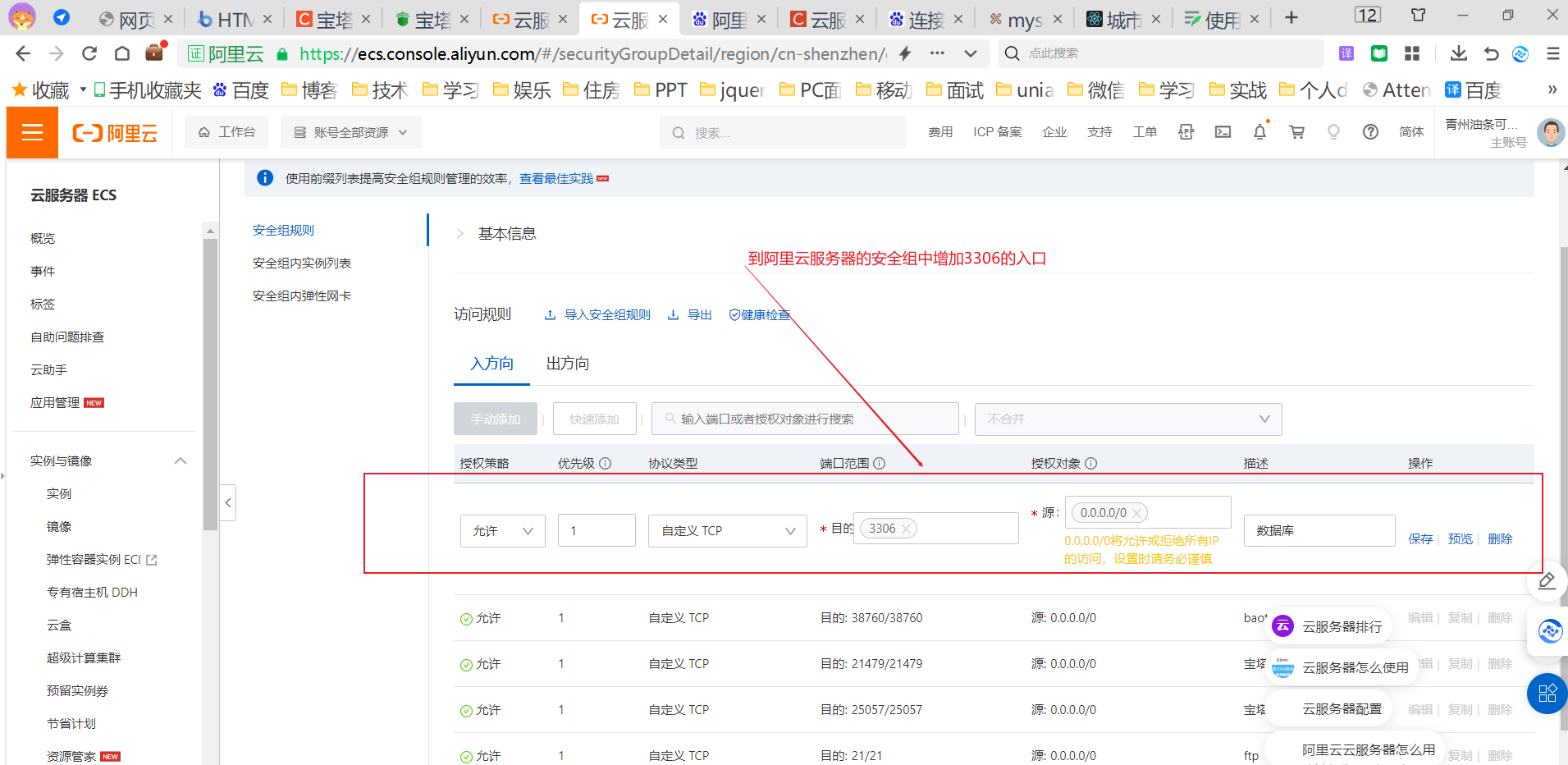Click the 手动添加 button
Image resolution: width=1568 pixels, height=765 pixels.
(x=496, y=419)
